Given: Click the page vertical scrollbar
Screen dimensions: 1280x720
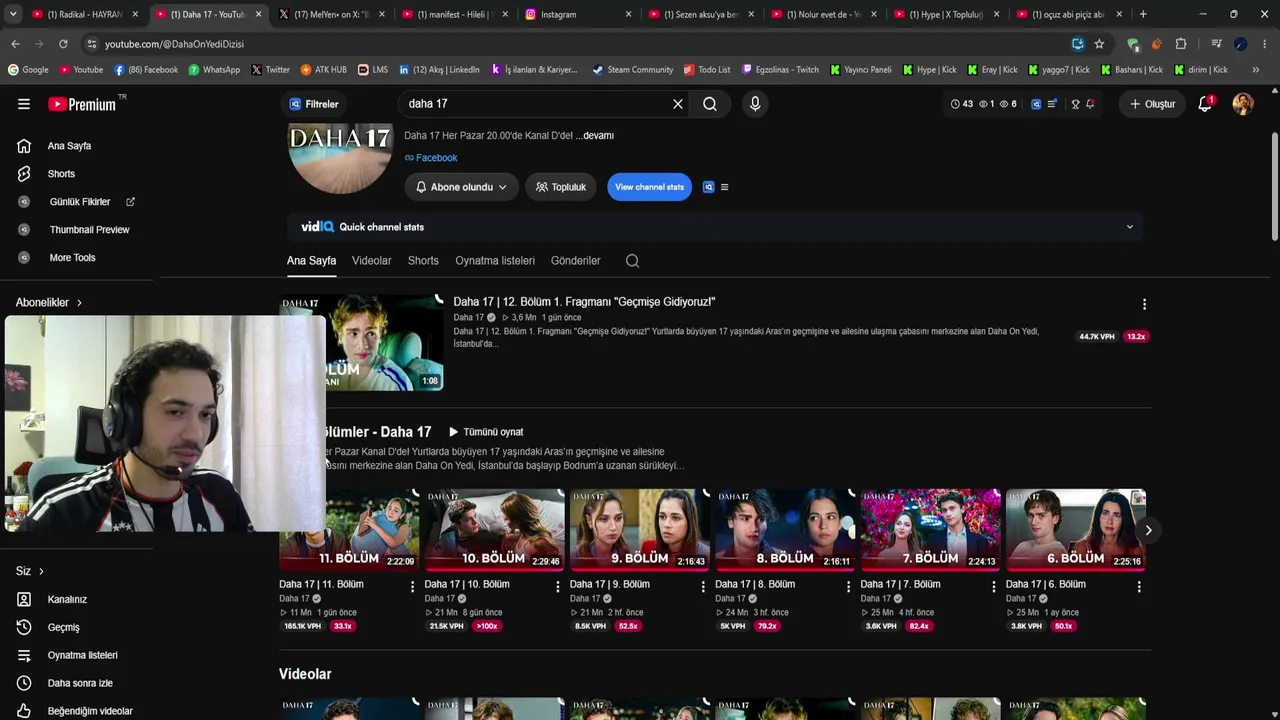Looking at the screenshot, I should tap(1274, 185).
